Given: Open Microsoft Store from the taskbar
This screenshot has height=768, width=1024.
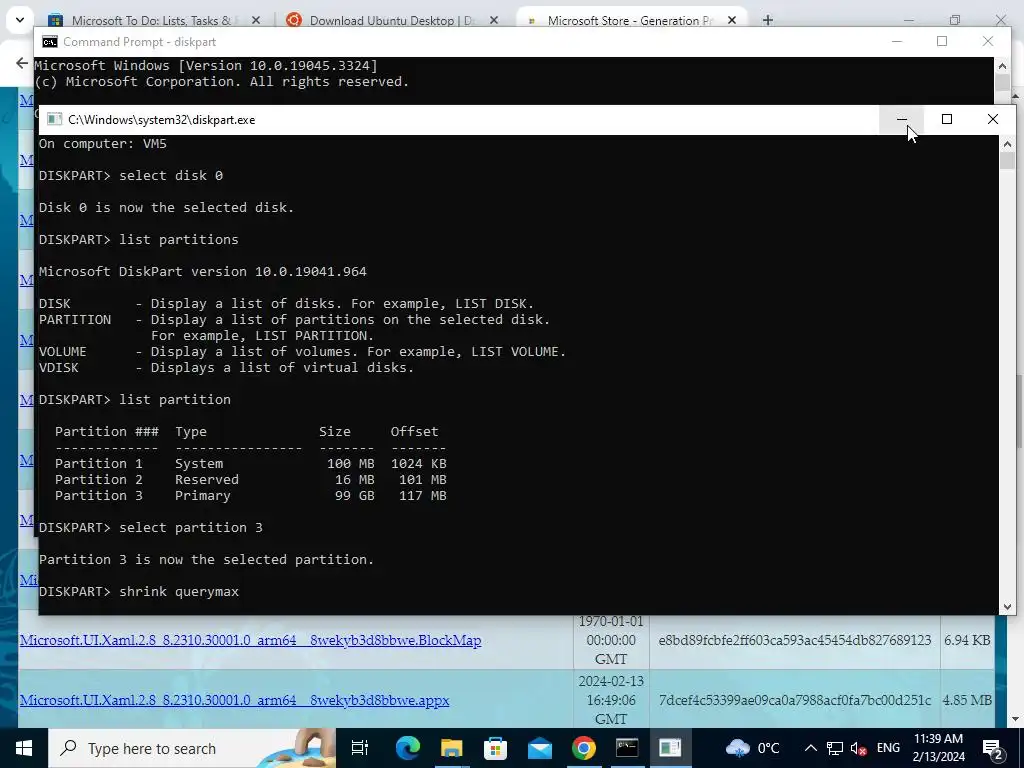Looking at the screenshot, I should tap(496, 748).
